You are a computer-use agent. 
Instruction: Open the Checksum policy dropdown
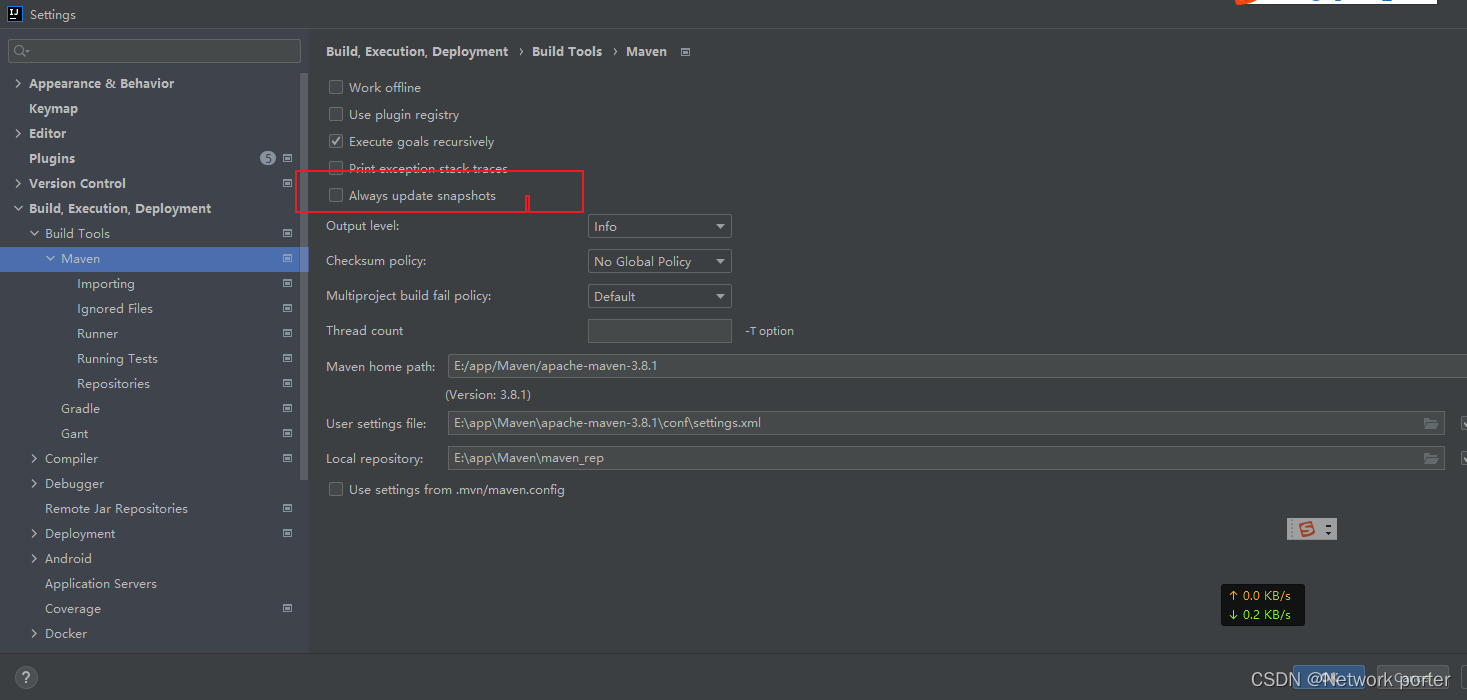(x=660, y=262)
